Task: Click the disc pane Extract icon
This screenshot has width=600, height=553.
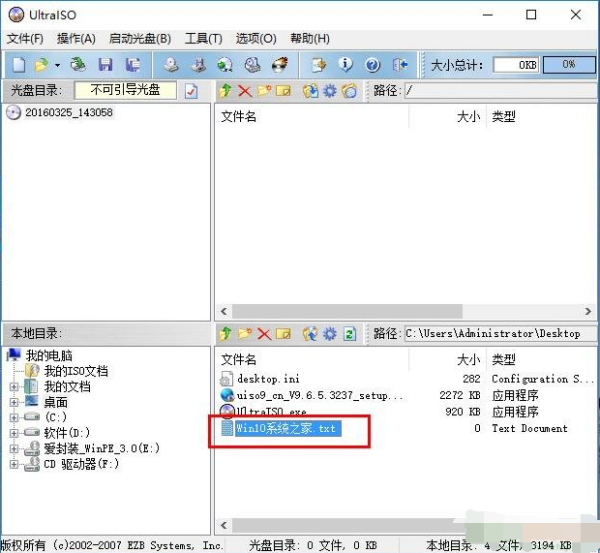Action: (x=310, y=91)
